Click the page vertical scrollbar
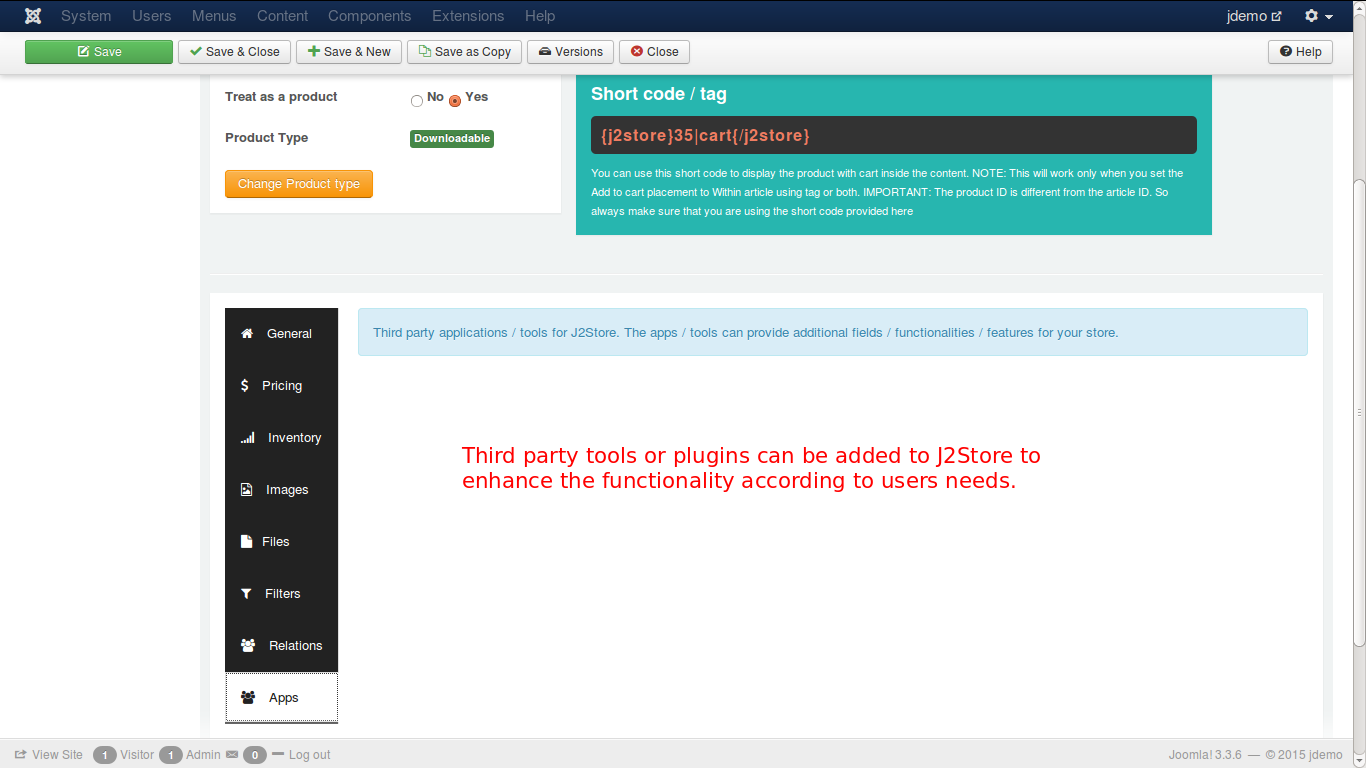The width and height of the screenshot is (1366, 768). 1358,410
